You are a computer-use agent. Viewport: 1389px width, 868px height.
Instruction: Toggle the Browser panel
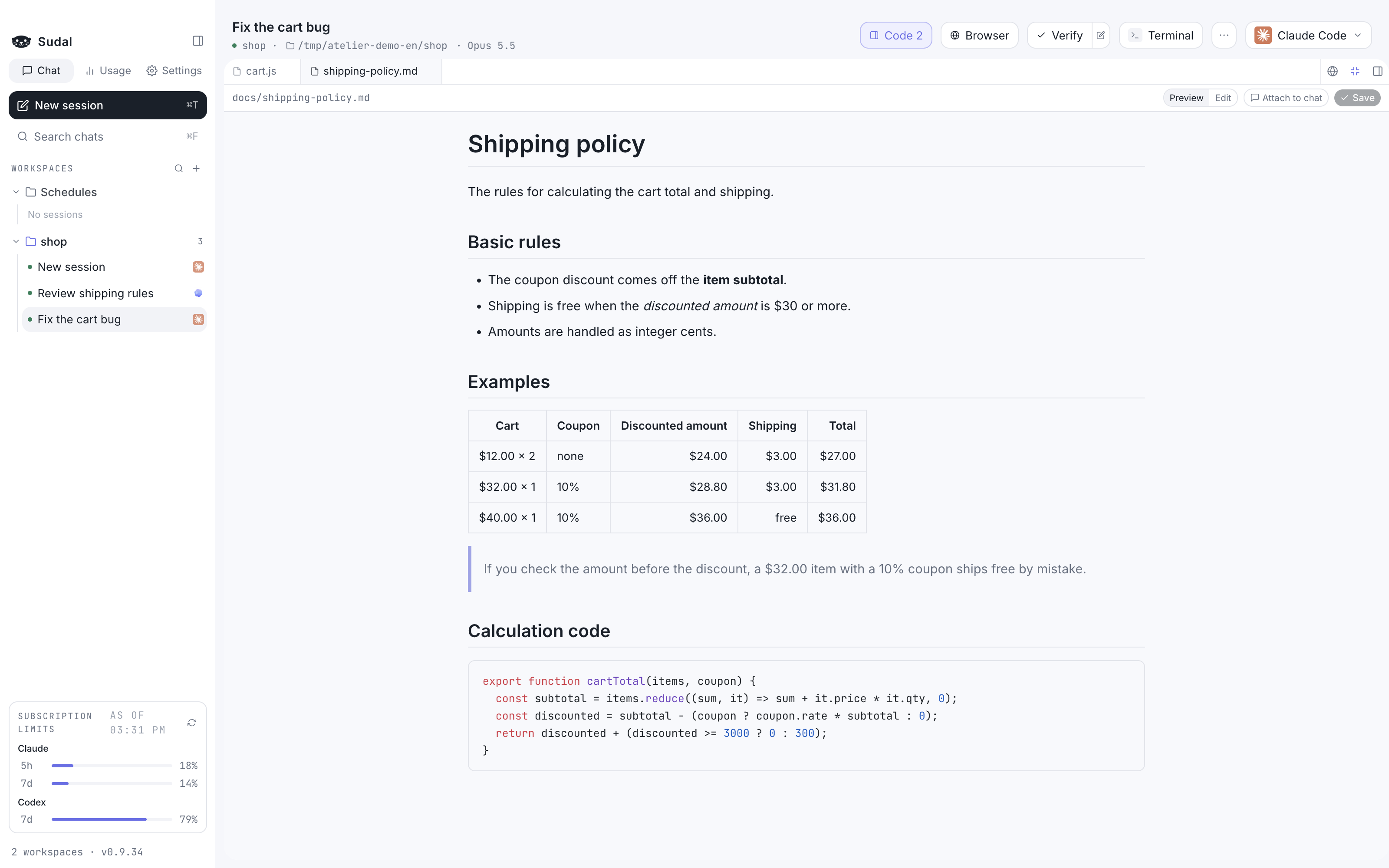(x=979, y=36)
